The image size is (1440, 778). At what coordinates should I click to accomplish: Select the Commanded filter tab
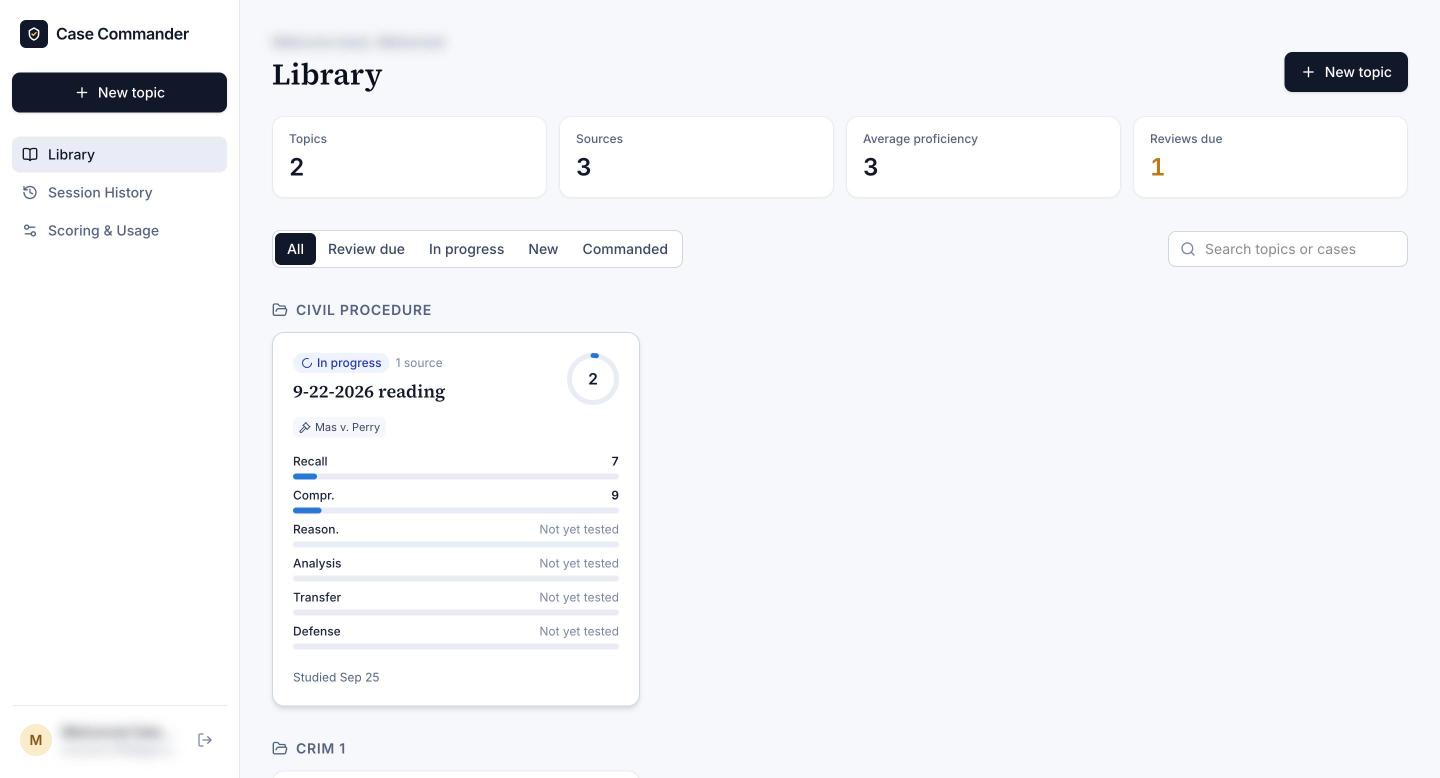[625, 249]
